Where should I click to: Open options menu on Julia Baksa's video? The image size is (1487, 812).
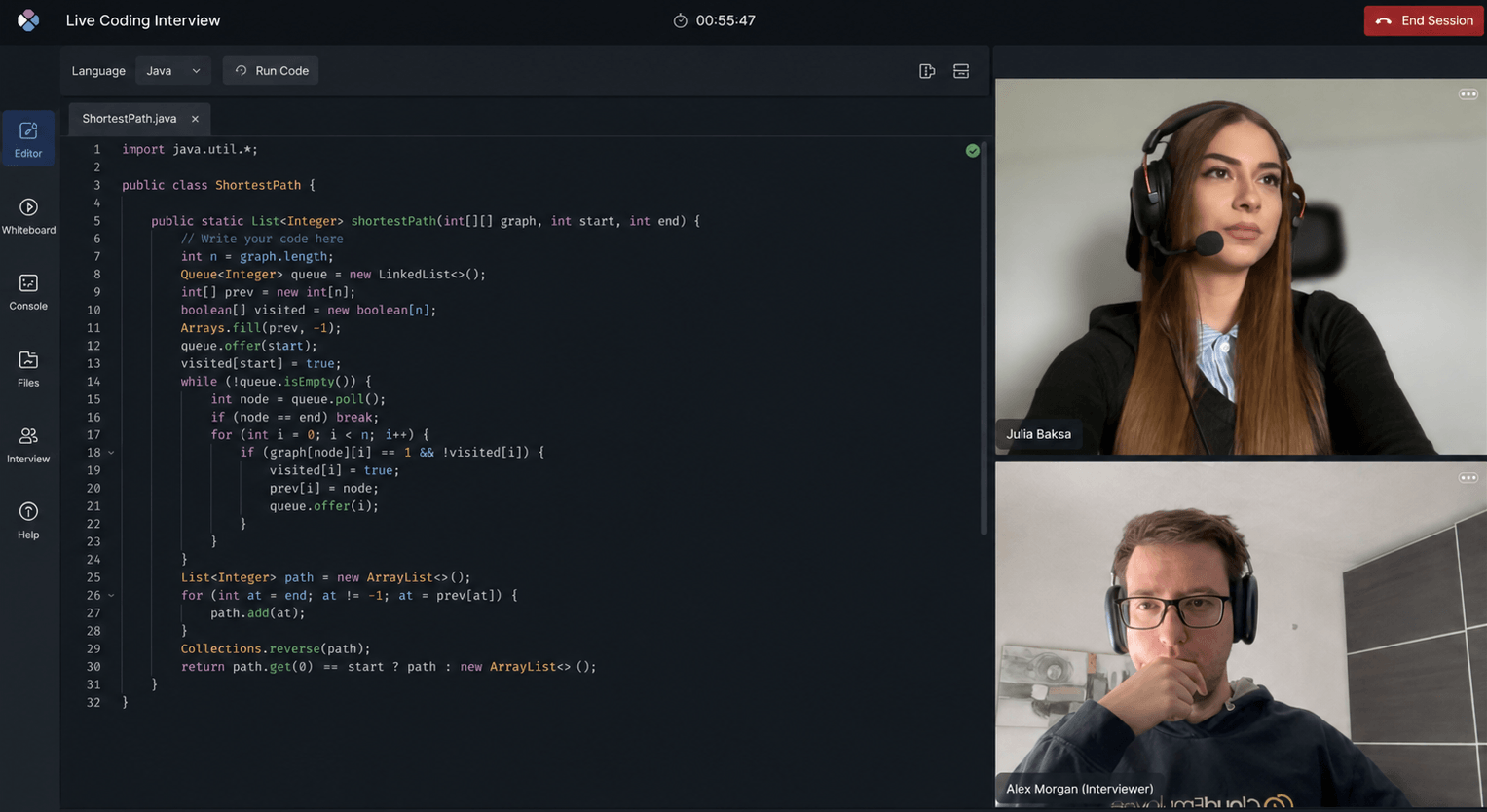(1468, 94)
